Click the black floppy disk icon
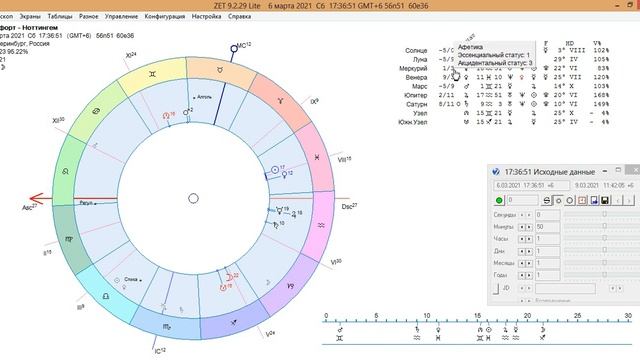This screenshot has width=640, height=360. [x=605, y=200]
